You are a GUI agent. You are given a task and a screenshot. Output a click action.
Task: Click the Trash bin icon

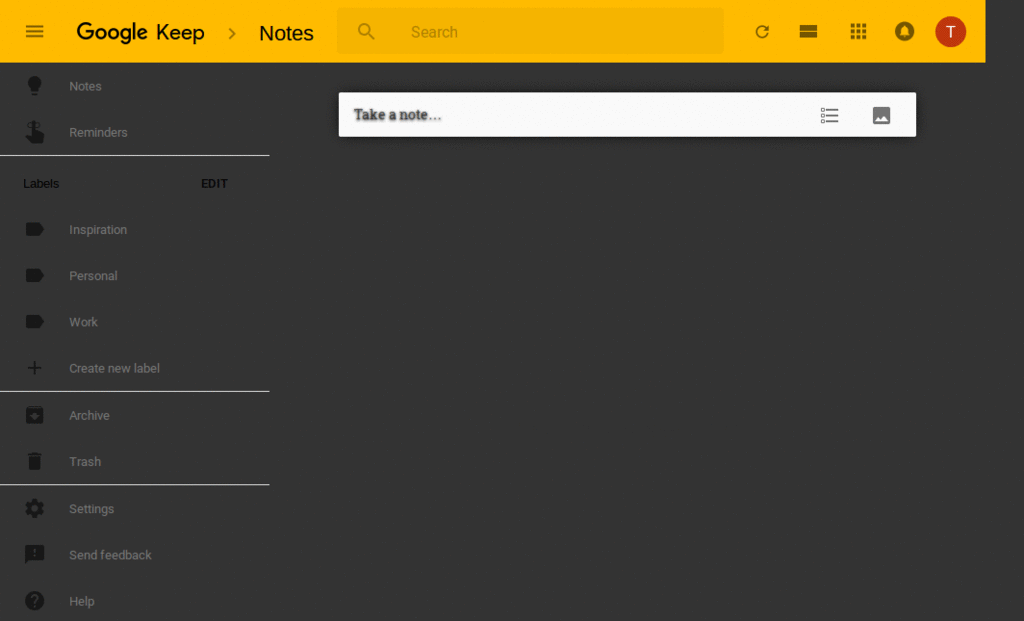[35, 461]
